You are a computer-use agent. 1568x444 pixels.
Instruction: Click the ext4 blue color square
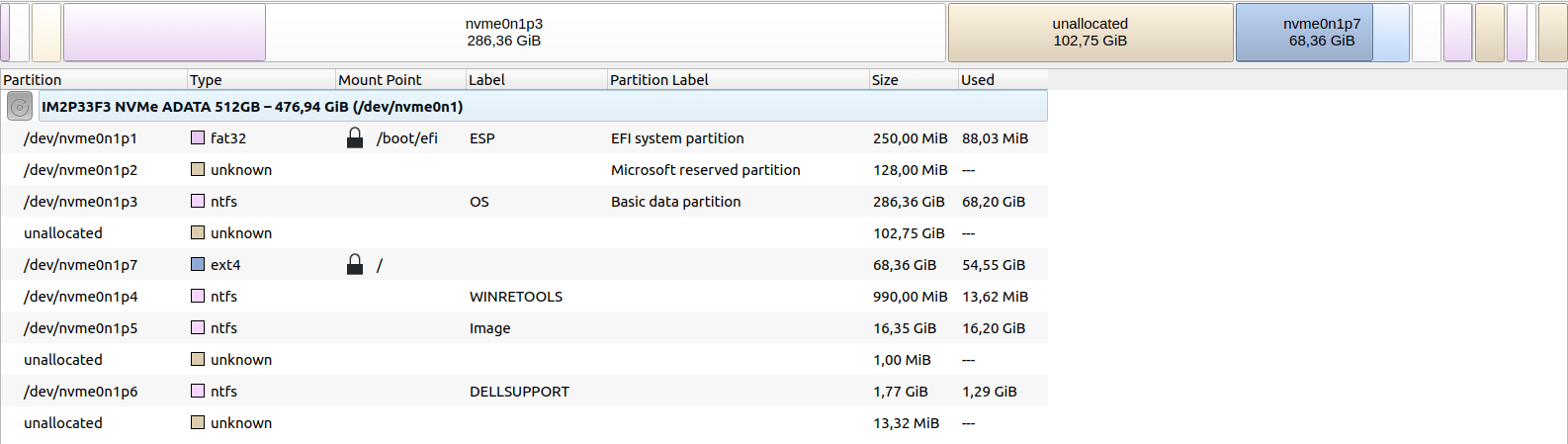pyautogui.click(x=198, y=265)
